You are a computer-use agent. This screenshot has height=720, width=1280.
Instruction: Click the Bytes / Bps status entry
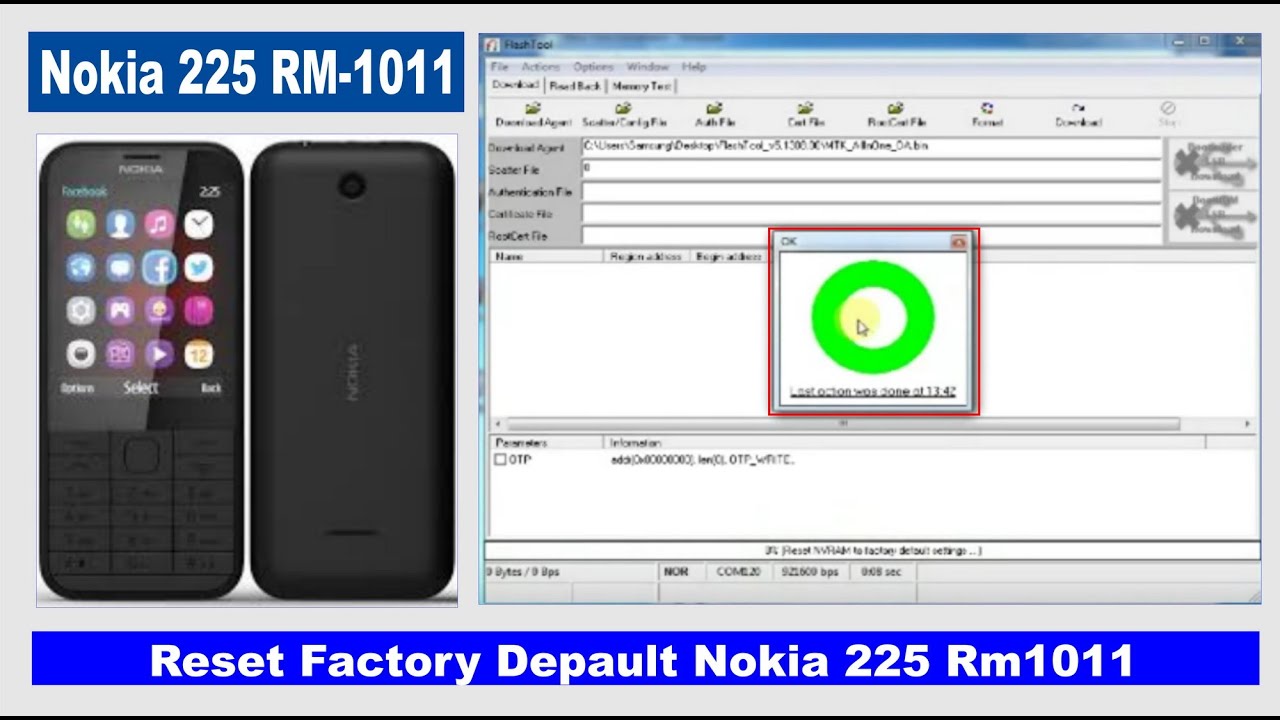click(x=570, y=572)
